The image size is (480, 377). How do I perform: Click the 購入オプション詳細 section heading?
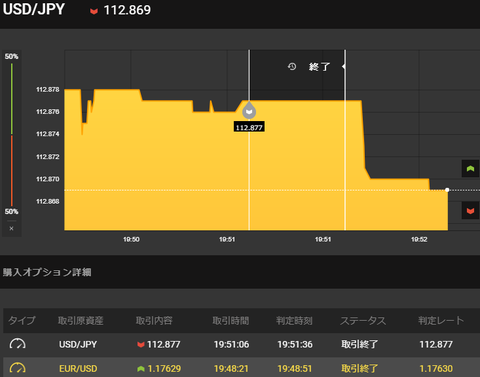pos(47,272)
